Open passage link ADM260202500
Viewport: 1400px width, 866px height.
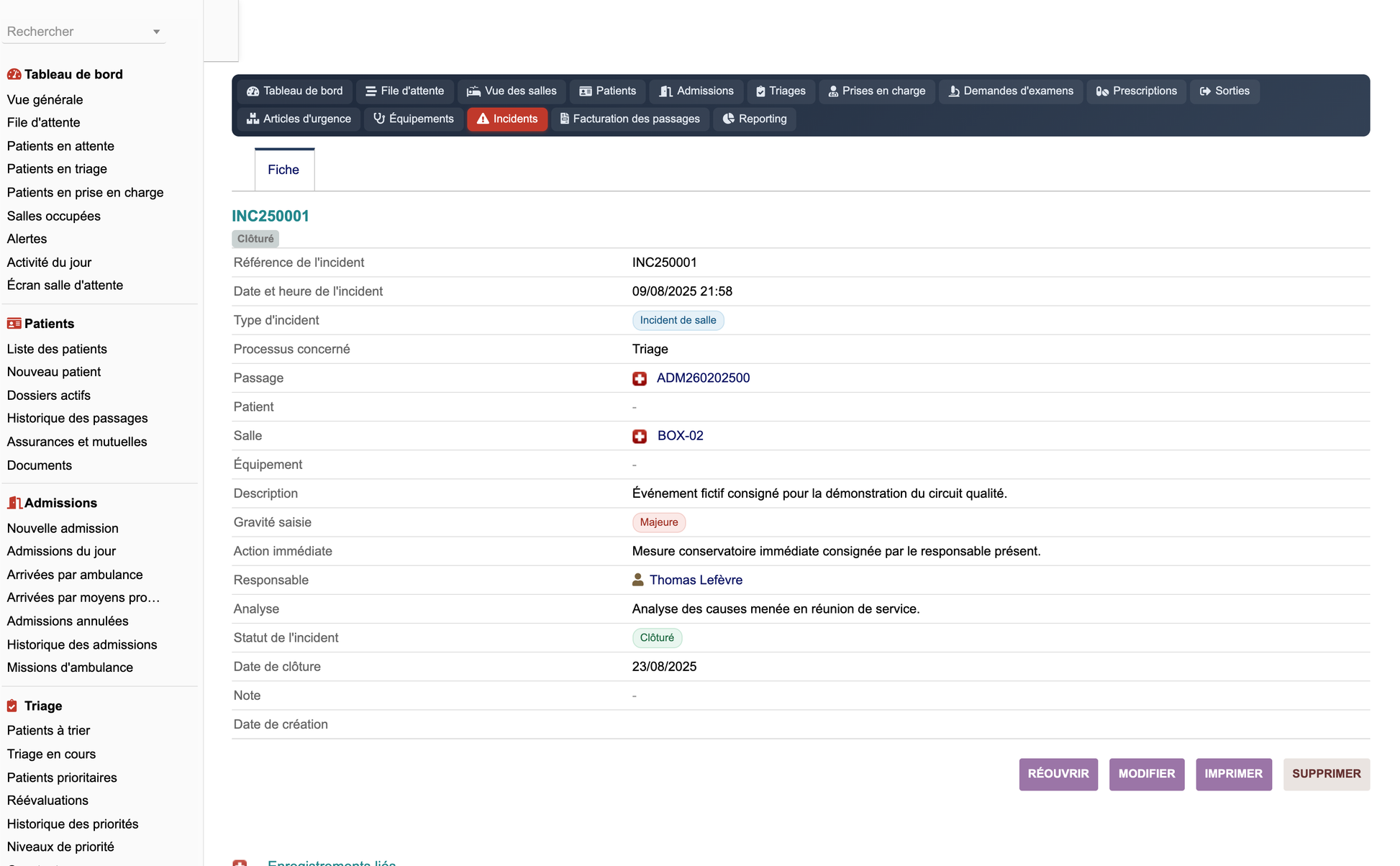pyautogui.click(x=703, y=378)
